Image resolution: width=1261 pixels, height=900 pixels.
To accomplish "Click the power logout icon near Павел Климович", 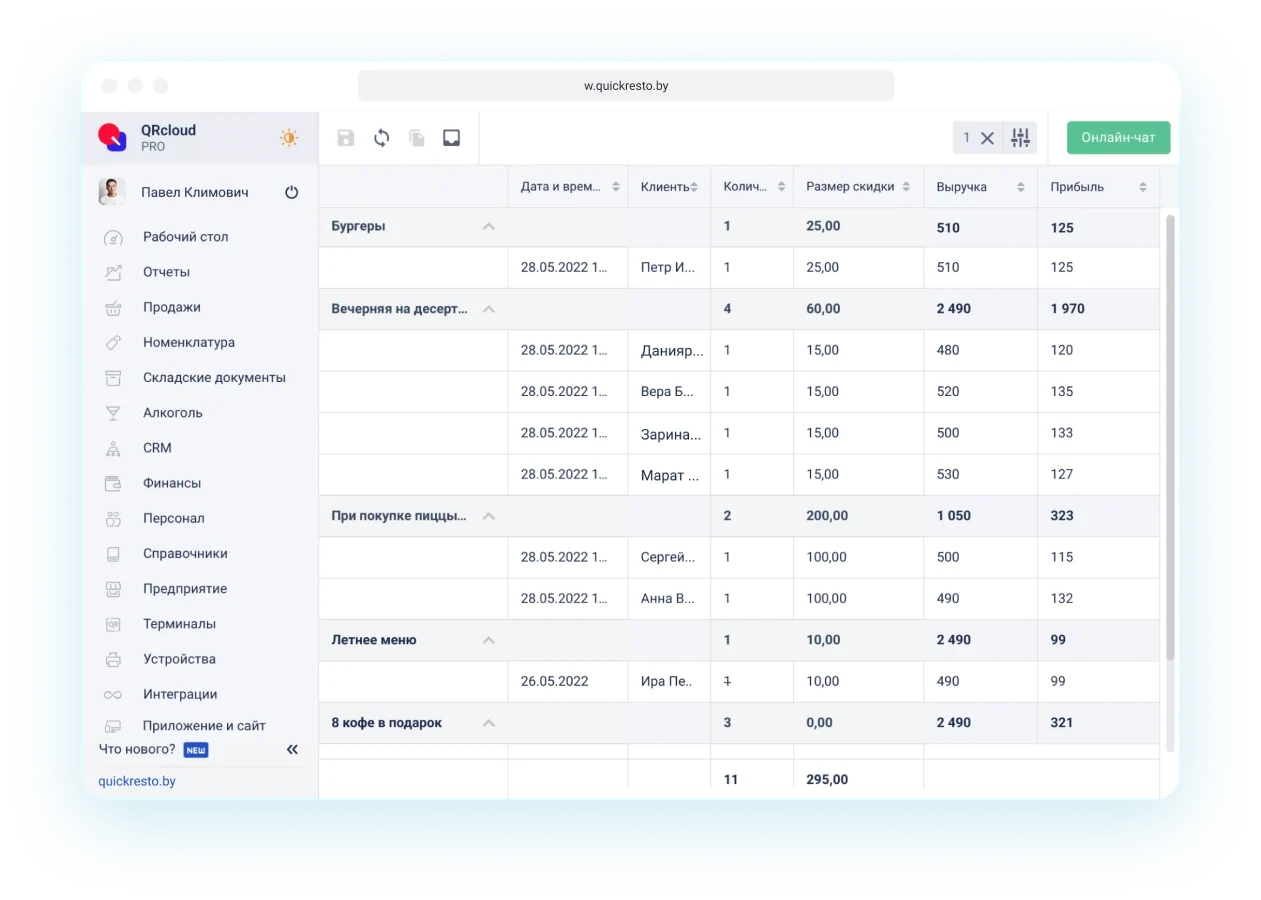I will [x=292, y=192].
